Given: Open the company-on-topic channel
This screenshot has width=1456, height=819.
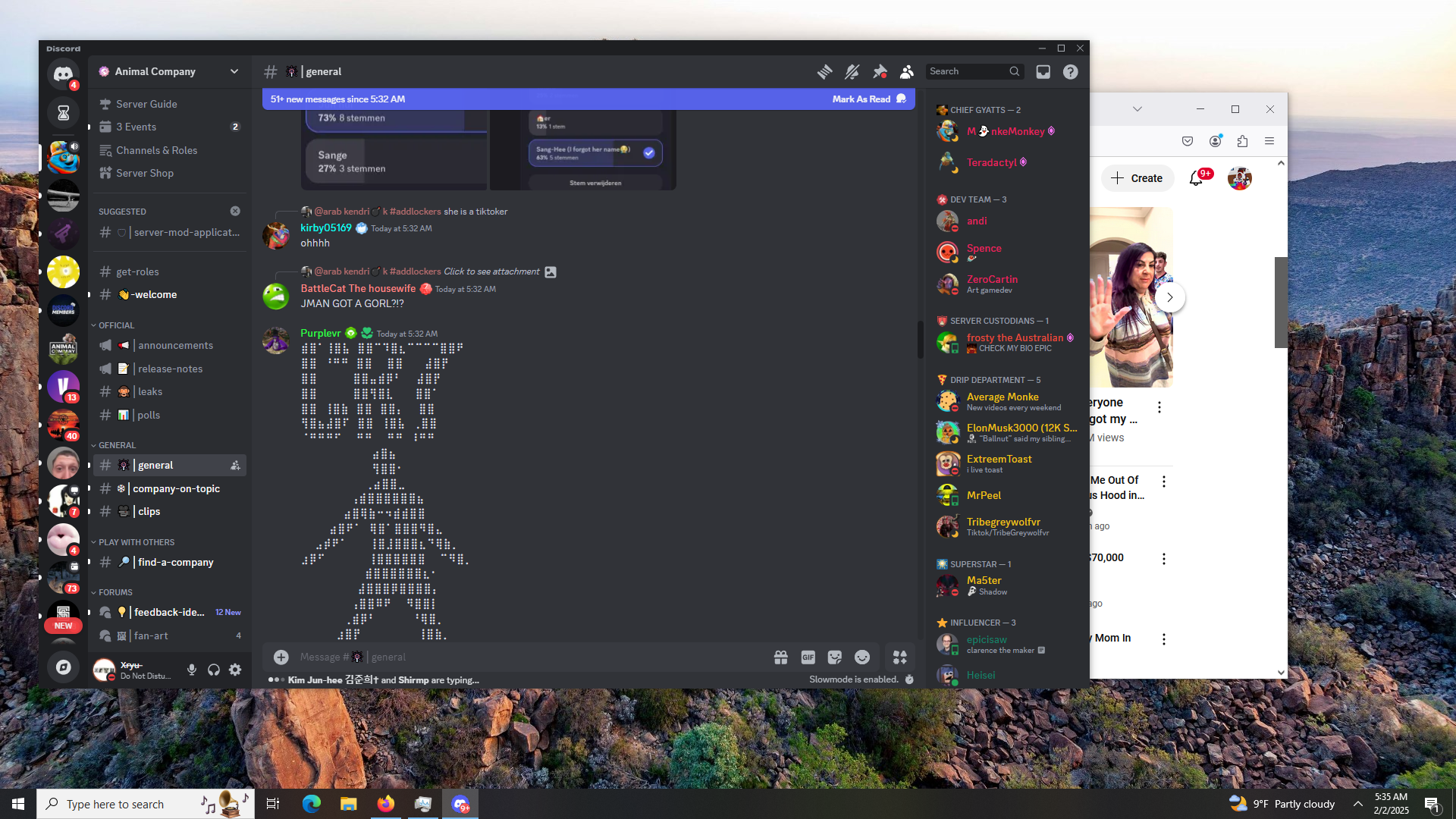Looking at the screenshot, I should point(176,488).
